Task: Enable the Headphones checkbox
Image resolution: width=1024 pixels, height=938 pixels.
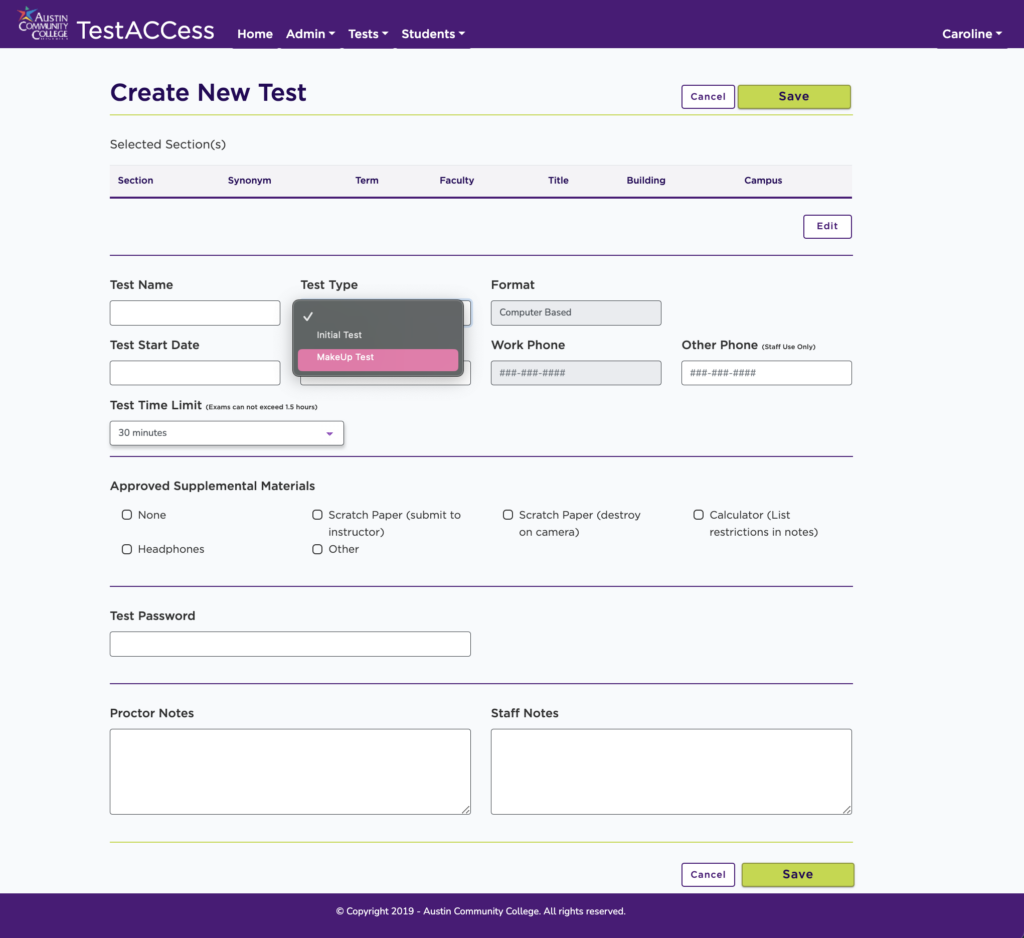Action: [x=126, y=549]
